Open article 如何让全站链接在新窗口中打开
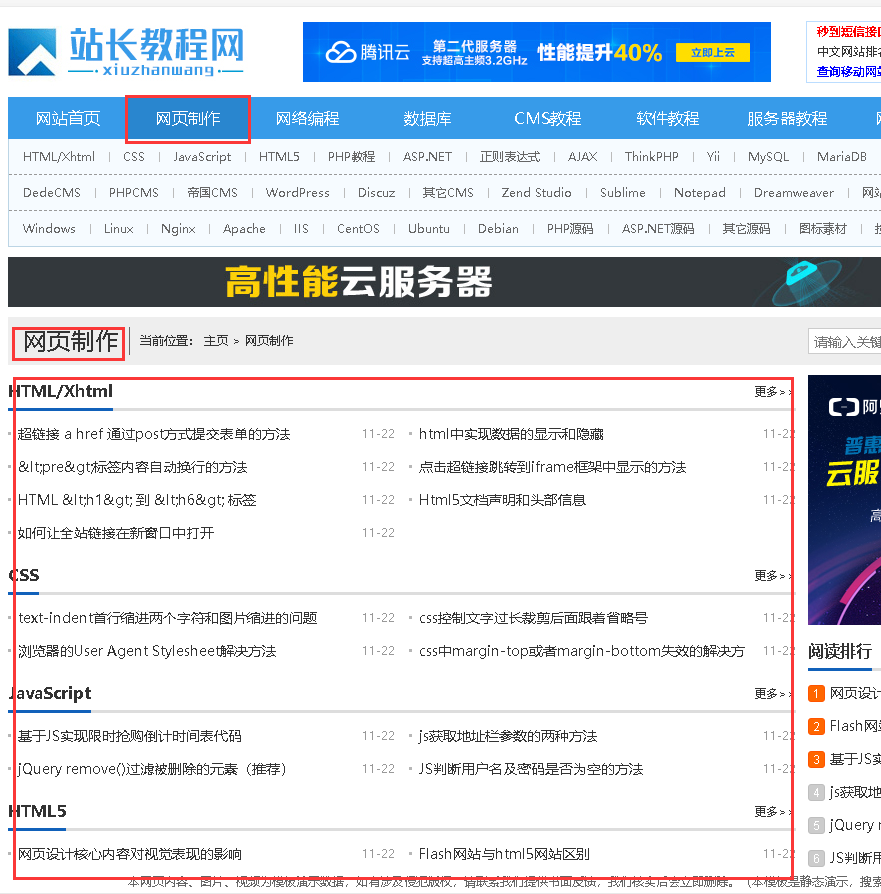Screen dimensions: 881x894 click(116, 534)
